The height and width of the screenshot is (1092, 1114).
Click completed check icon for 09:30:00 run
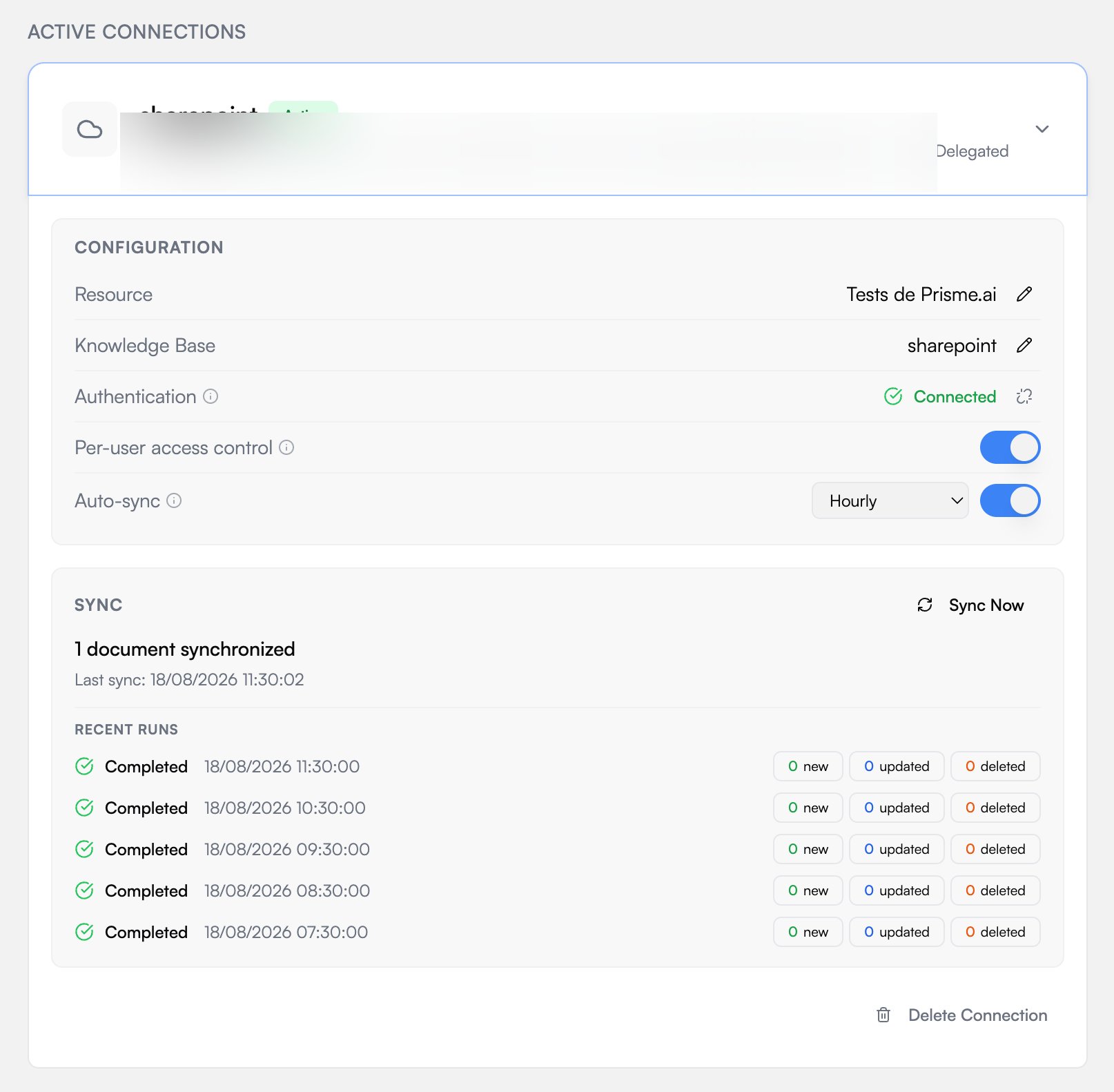pos(84,849)
